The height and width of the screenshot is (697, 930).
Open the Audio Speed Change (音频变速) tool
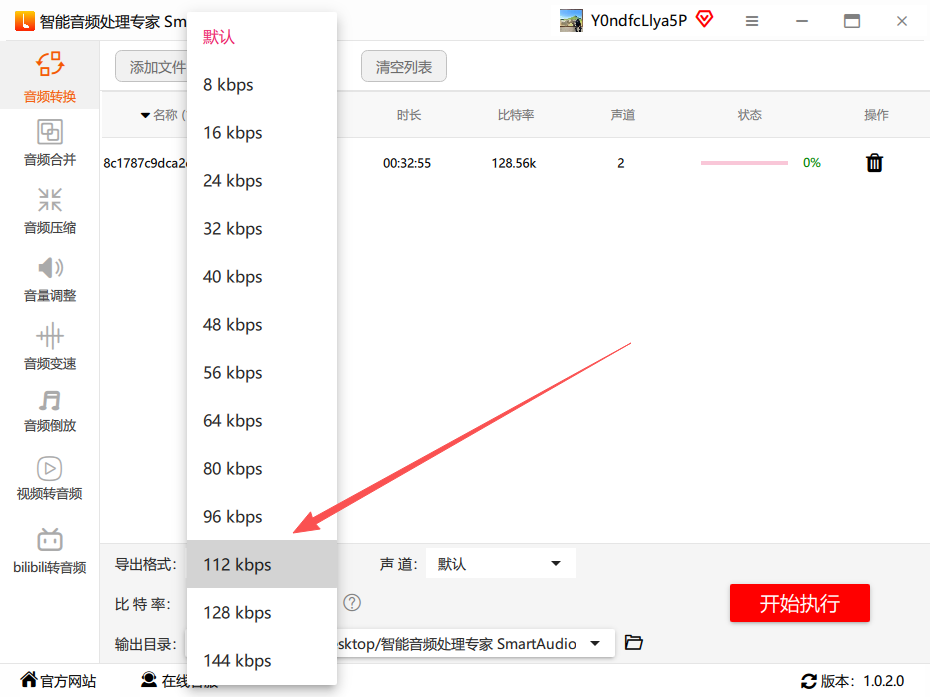pos(50,347)
